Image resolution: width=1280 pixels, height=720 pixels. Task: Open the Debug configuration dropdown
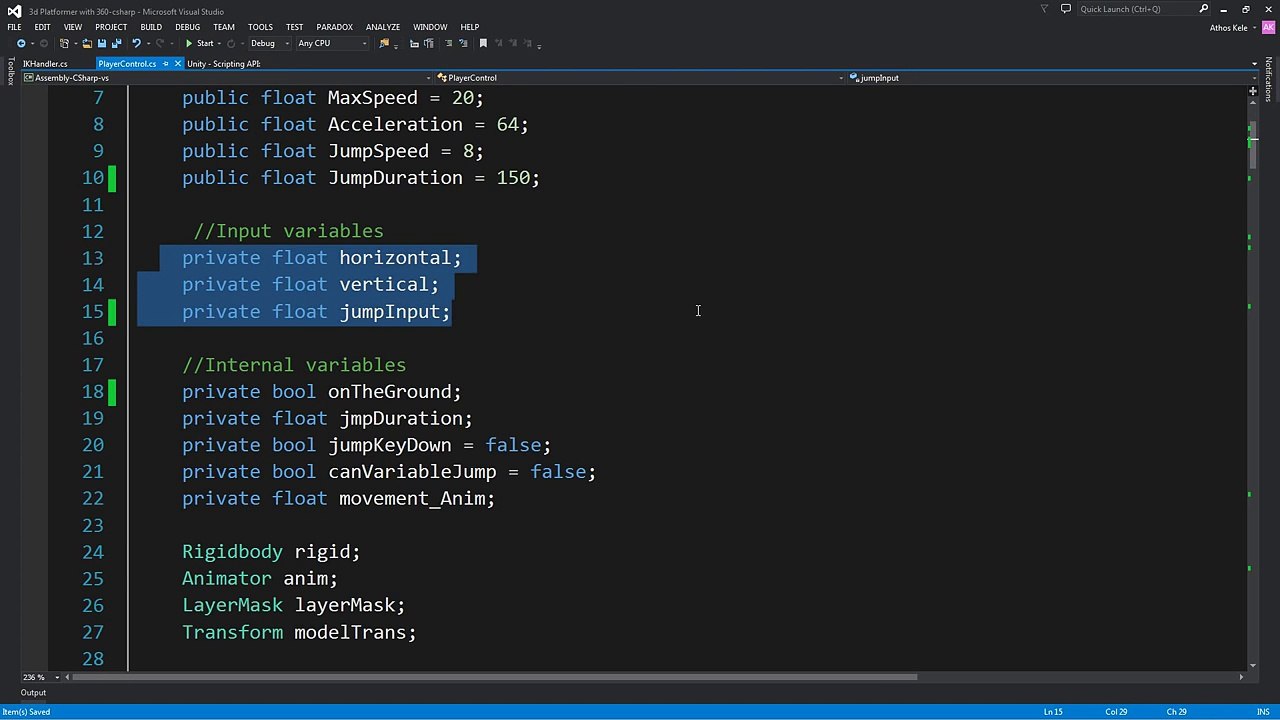point(268,44)
